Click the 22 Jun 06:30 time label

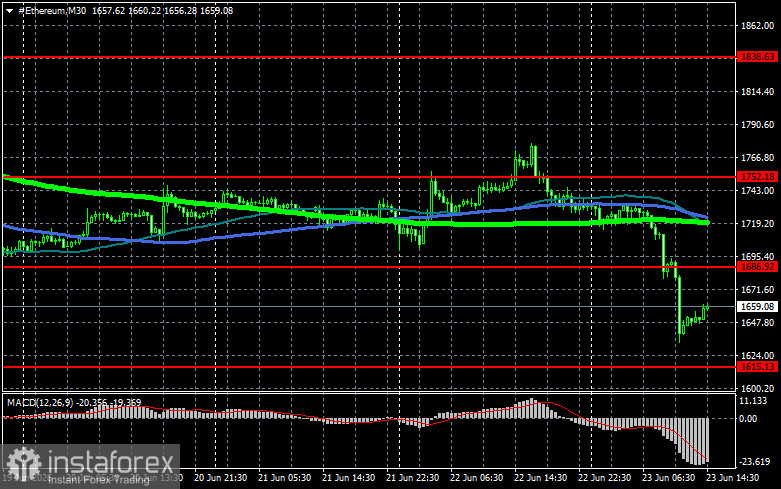(477, 478)
